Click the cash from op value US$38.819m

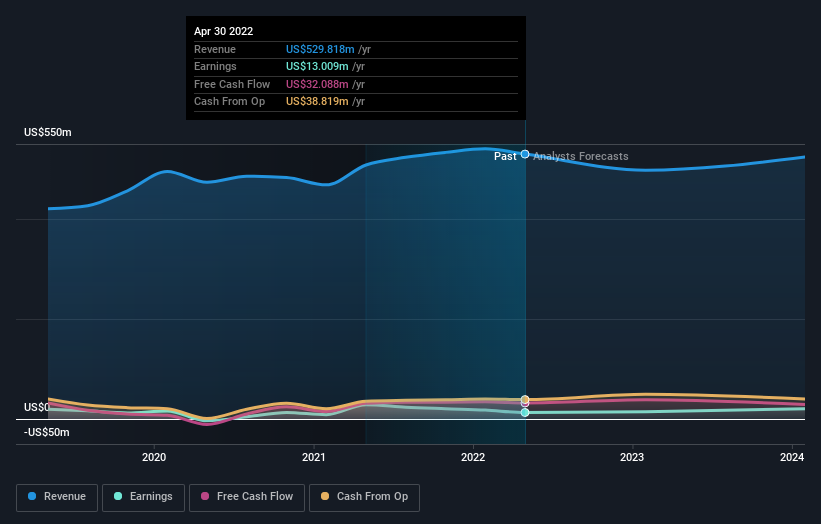[x=317, y=102]
